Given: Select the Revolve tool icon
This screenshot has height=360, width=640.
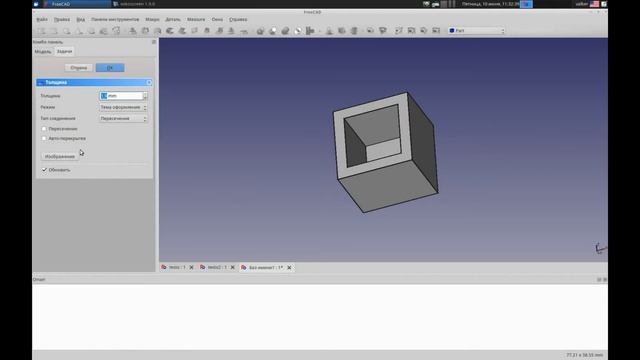Looking at the screenshot, I should [x=145, y=31].
